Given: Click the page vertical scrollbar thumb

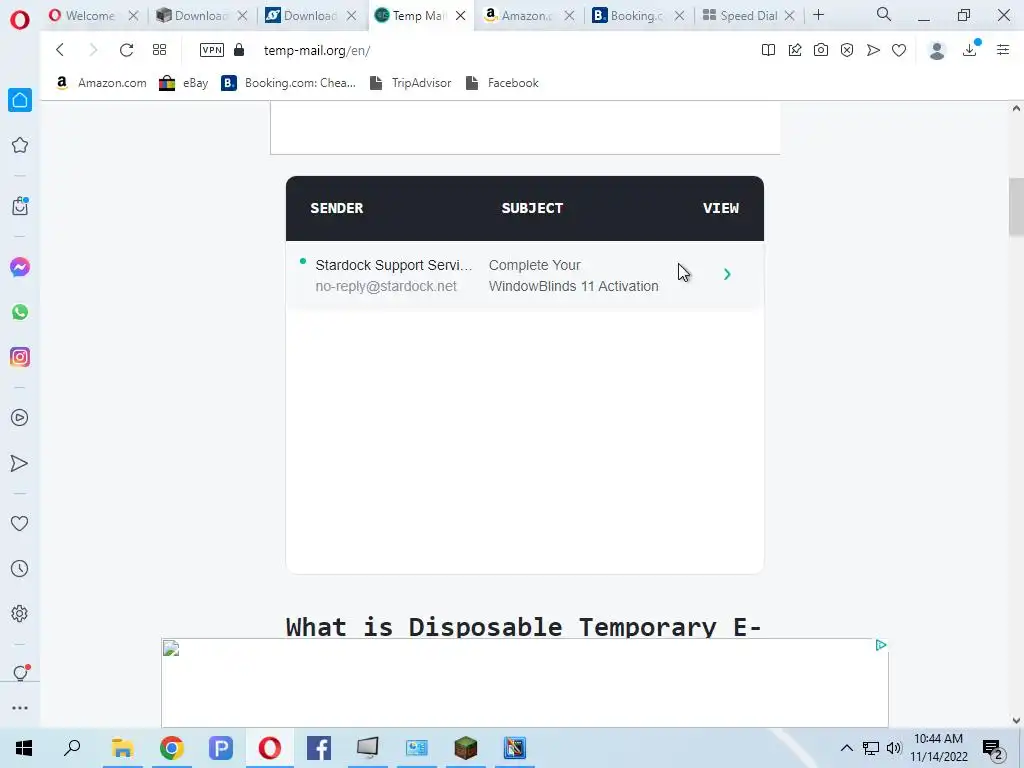Looking at the screenshot, I should click(1016, 206).
